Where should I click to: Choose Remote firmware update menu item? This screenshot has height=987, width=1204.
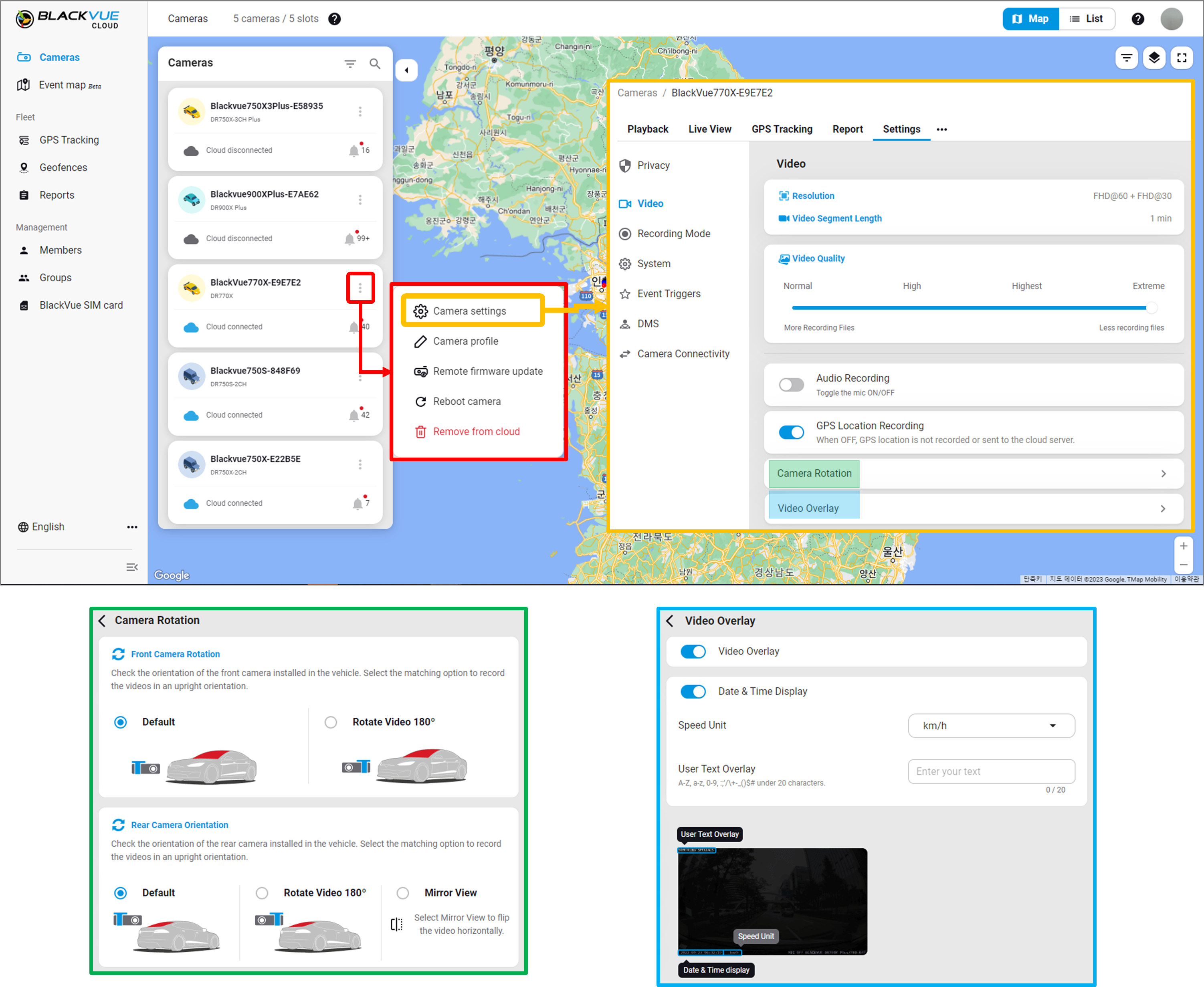click(478, 371)
